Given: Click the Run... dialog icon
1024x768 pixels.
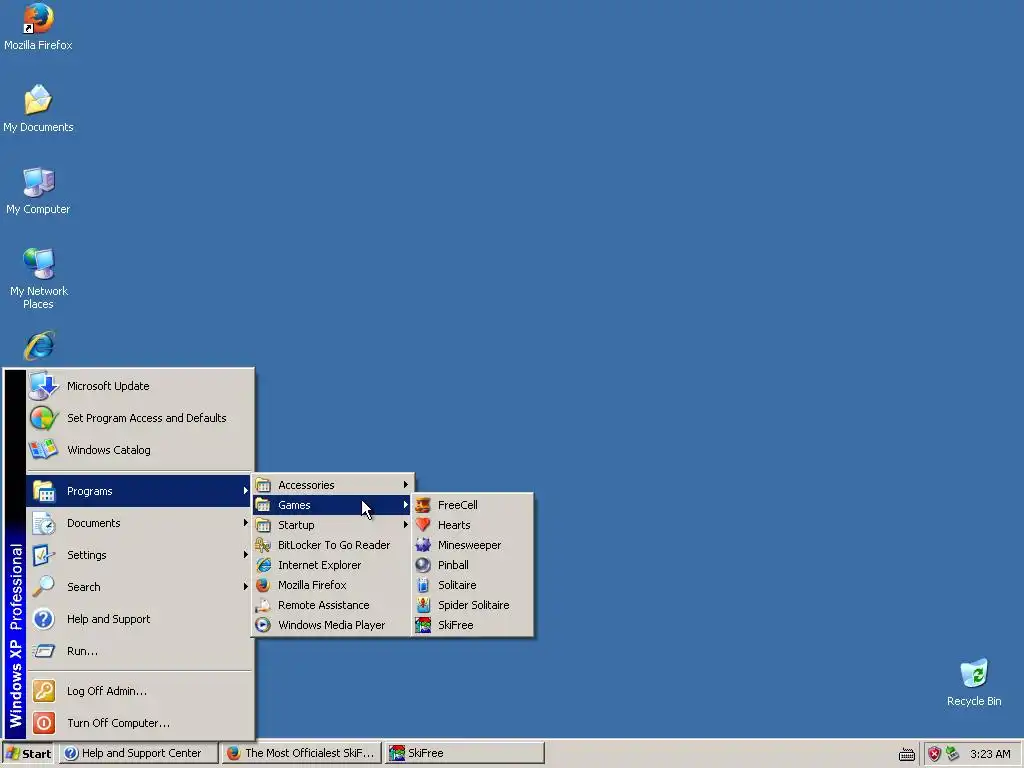Looking at the screenshot, I should [x=44, y=650].
